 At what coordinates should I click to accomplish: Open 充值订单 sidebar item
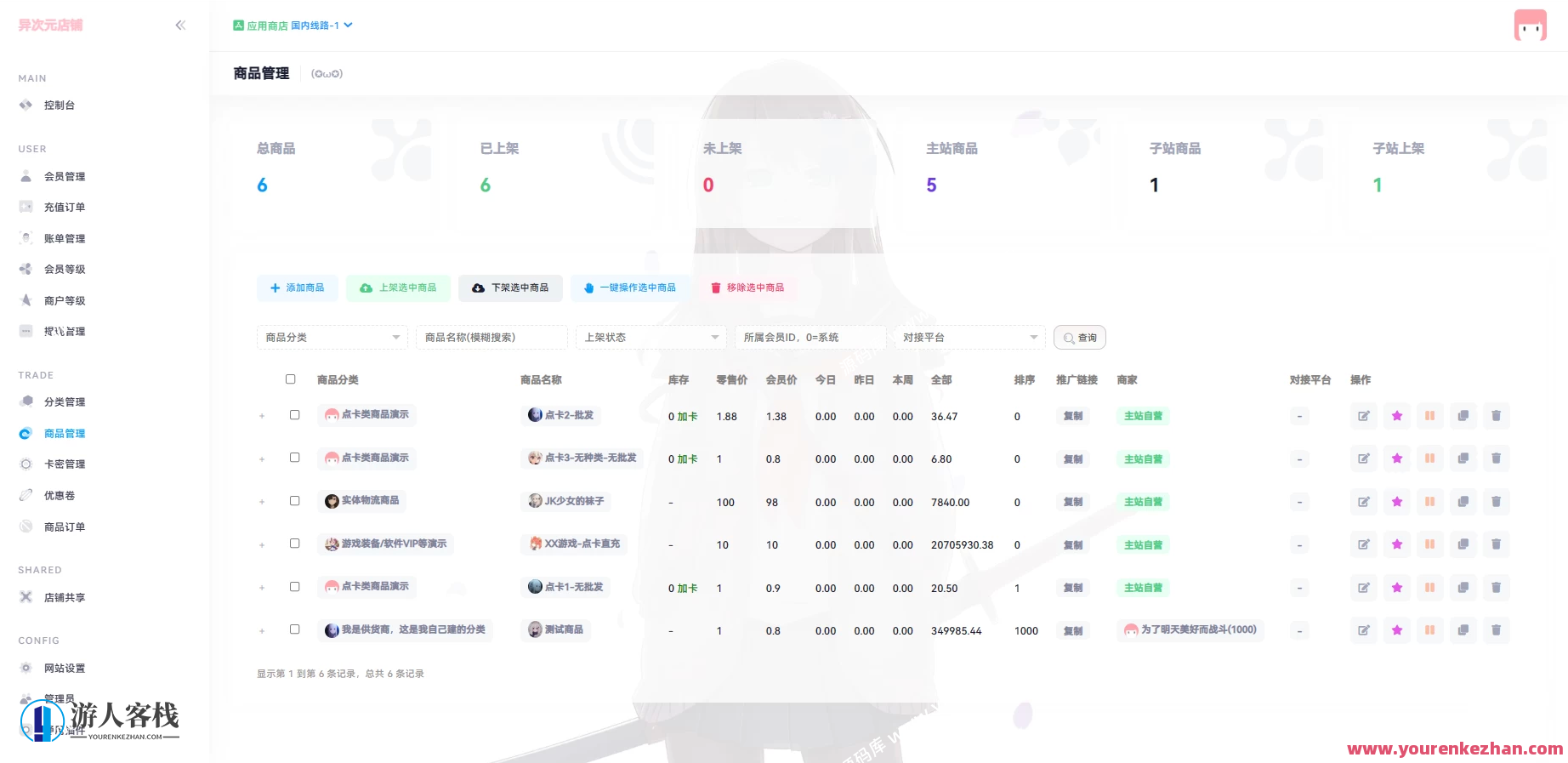[65, 208]
